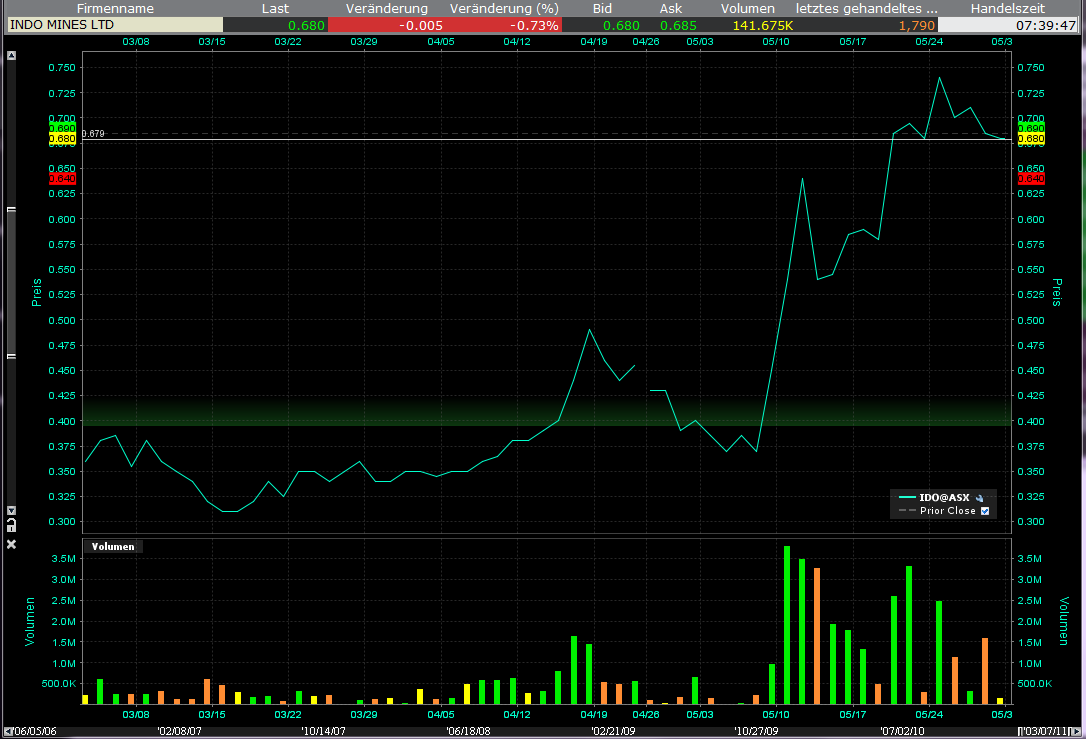Screen dimensions: 1086x739
Task: Click the right Volumen axis title
Action: 1064,621
